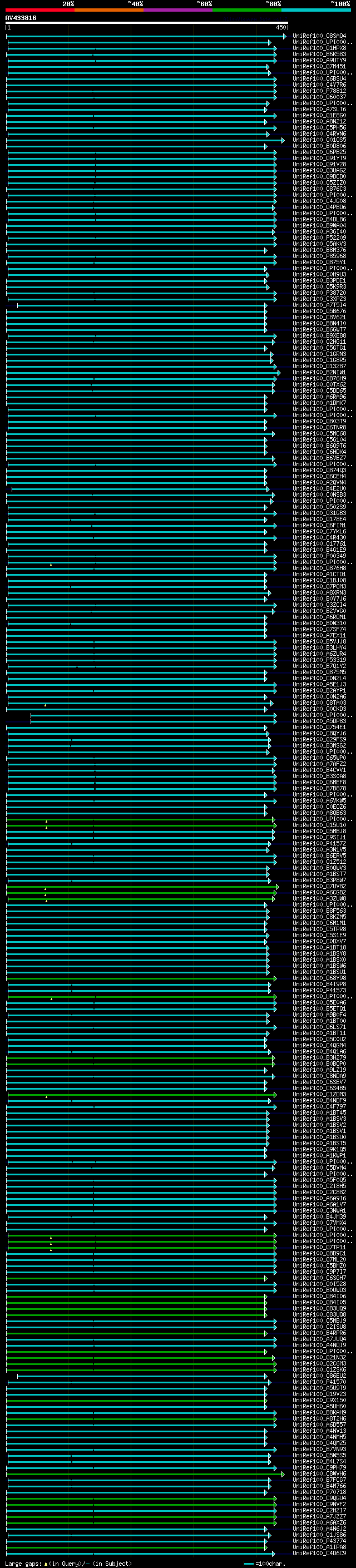Select hit label UniRef100_Q6PB25

coord(319,152)
